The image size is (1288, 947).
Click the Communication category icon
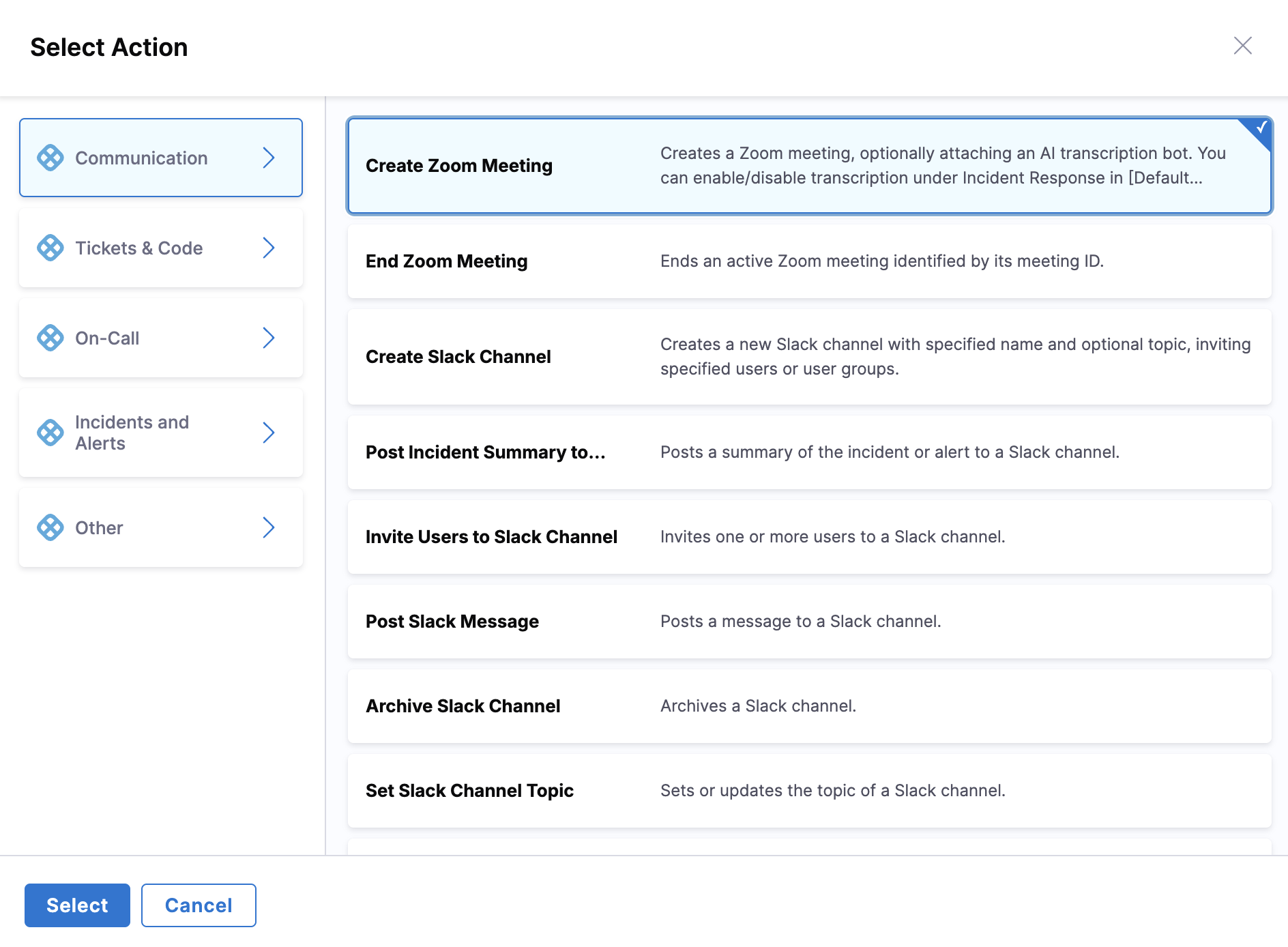[50, 158]
